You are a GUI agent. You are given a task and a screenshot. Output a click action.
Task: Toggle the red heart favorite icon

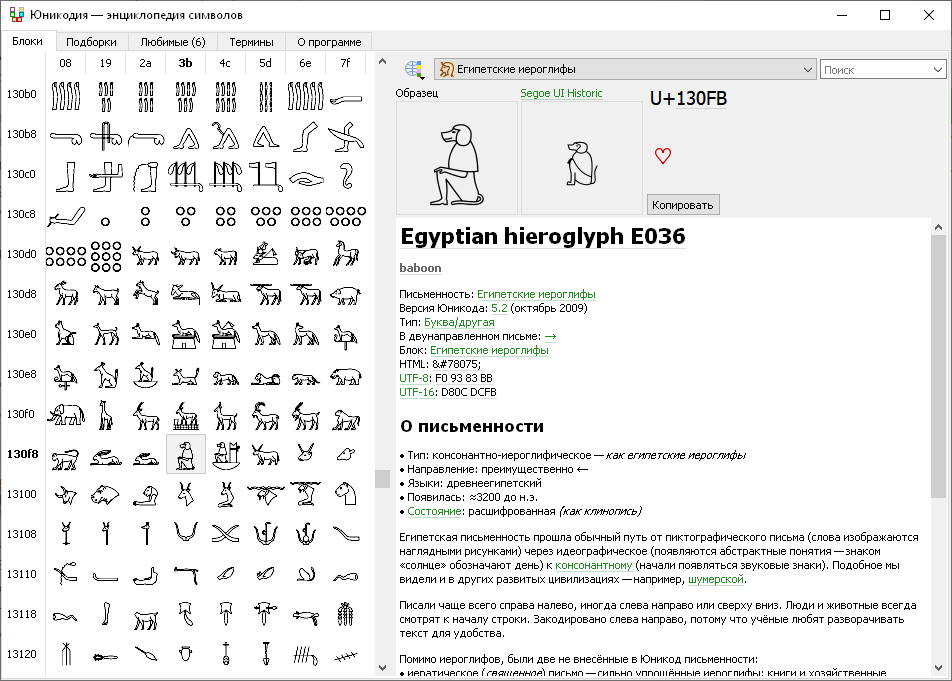663,156
